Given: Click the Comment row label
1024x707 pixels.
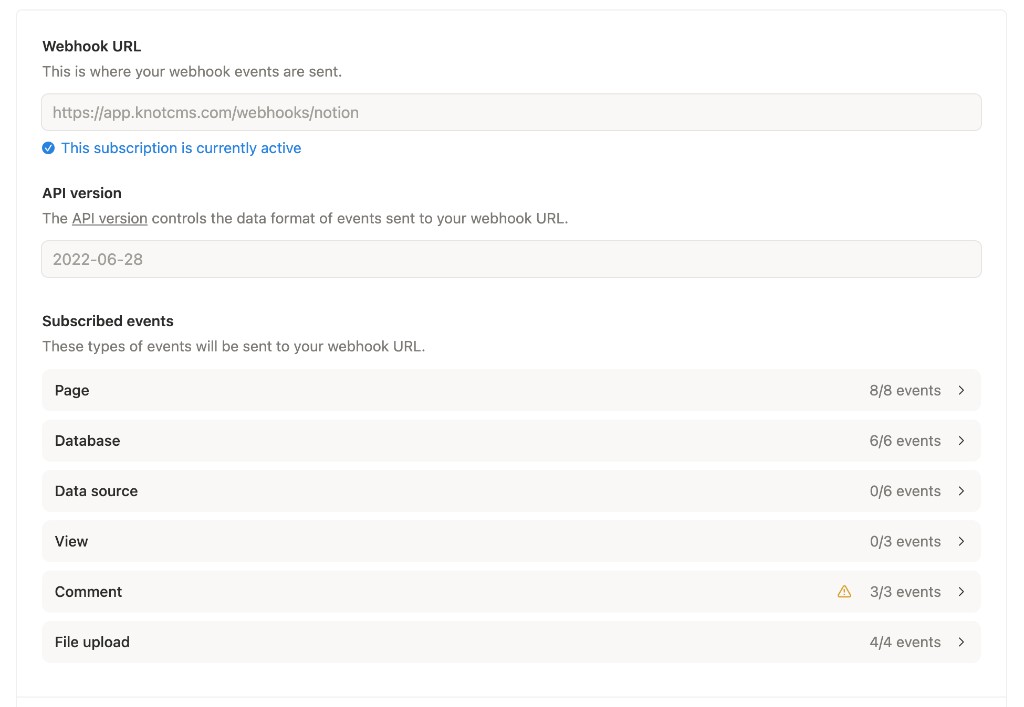Looking at the screenshot, I should 88,591.
